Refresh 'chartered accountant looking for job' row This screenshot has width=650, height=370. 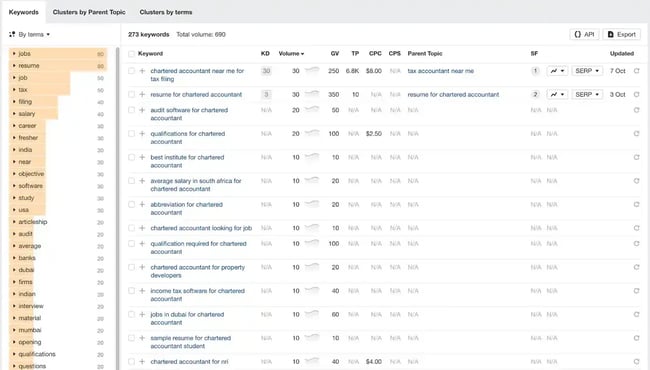click(x=636, y=228)
